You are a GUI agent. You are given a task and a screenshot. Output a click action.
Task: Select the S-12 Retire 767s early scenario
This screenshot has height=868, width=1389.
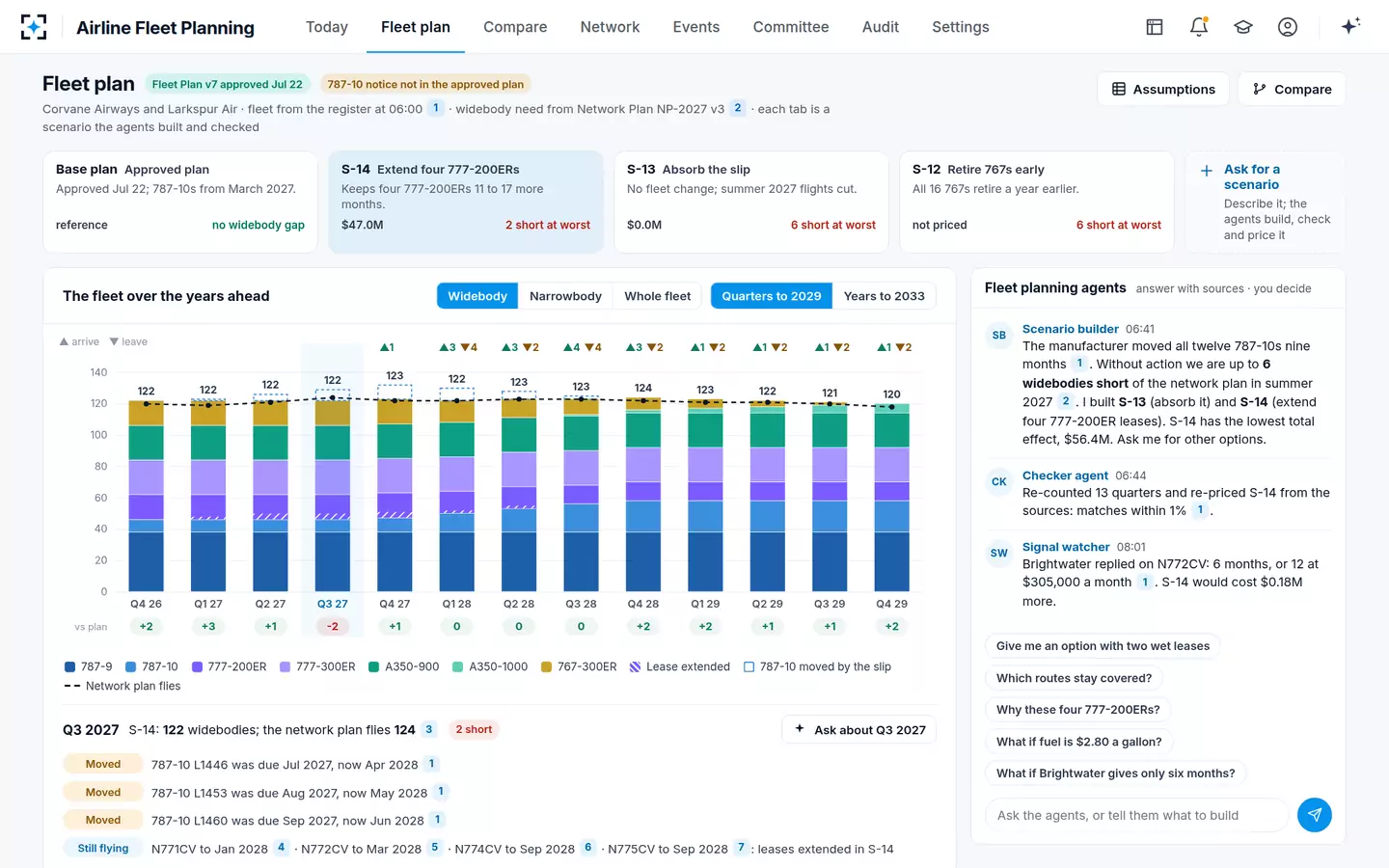click(1037, 202)
